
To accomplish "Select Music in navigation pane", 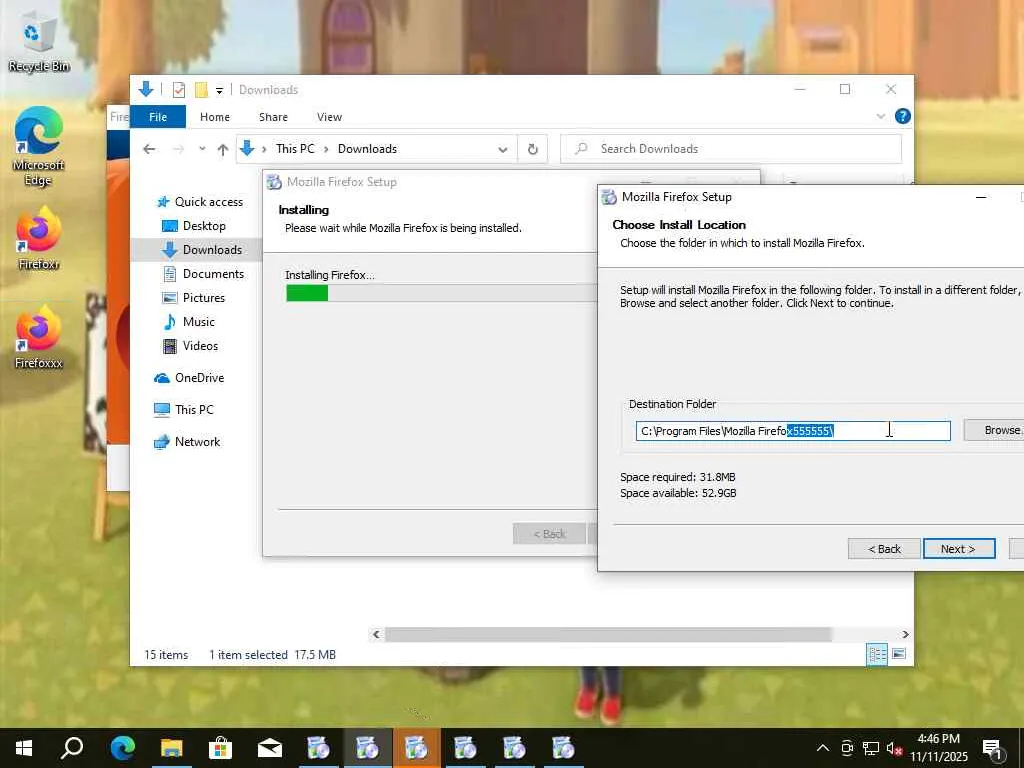I will 189,322.
